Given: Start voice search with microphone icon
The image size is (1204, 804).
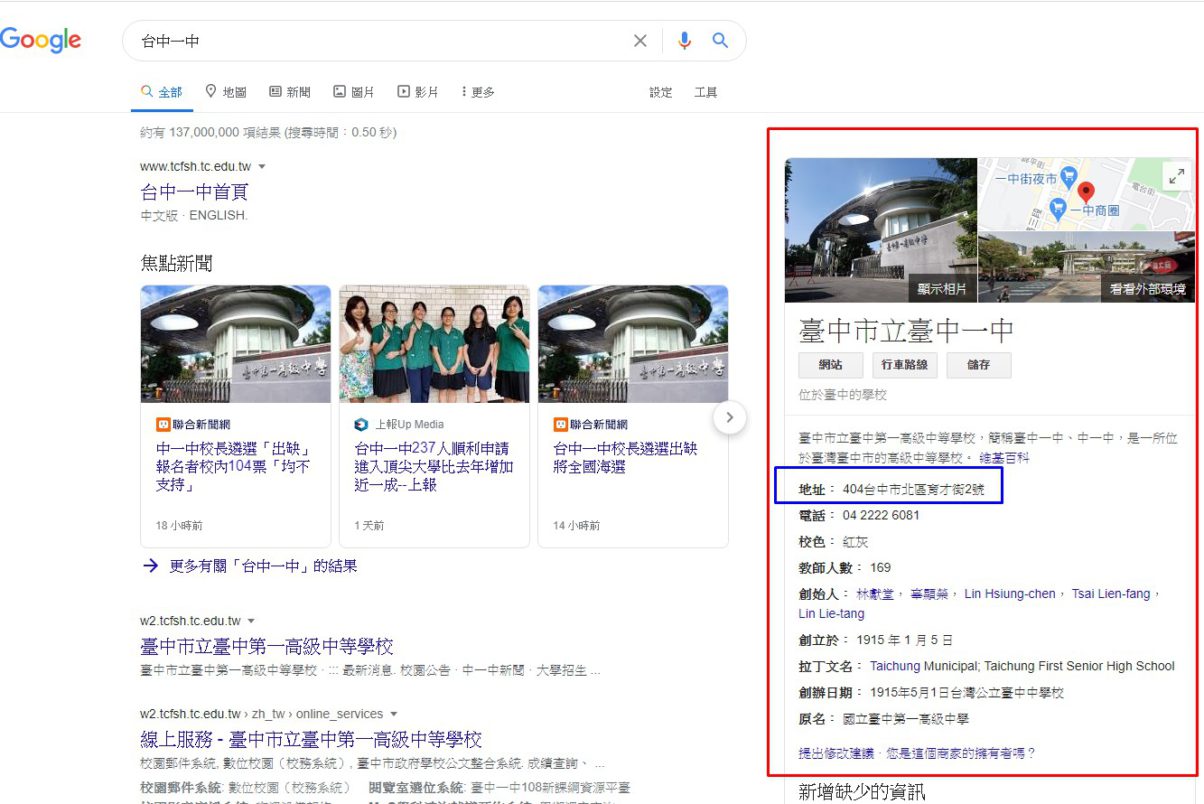Looking at the screenshot, I should (684, 41).
